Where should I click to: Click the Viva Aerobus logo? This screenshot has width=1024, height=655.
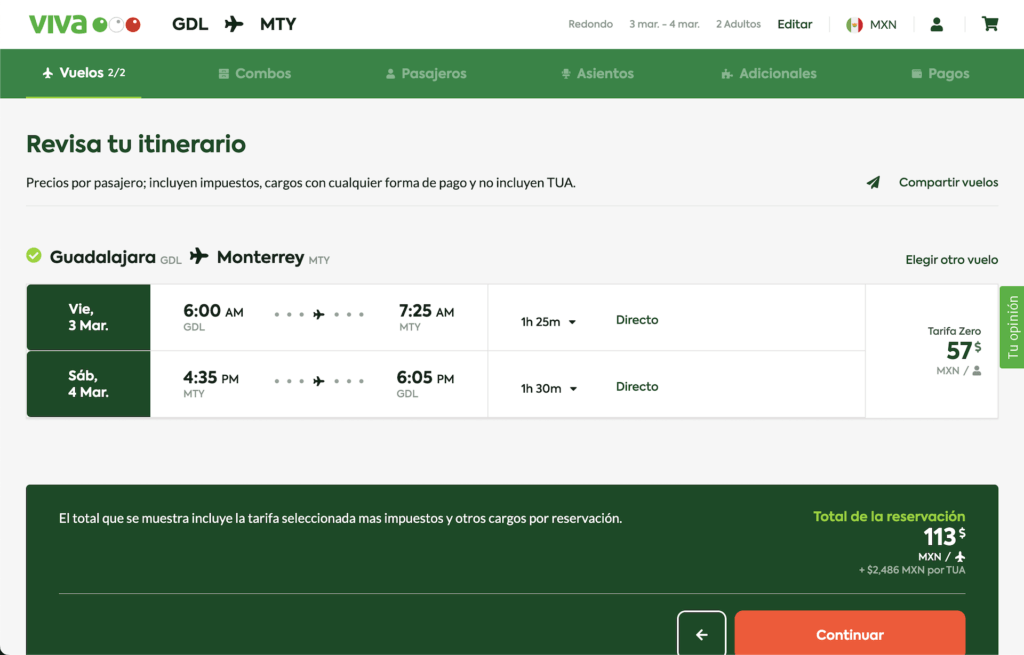(x=84, y=24)
